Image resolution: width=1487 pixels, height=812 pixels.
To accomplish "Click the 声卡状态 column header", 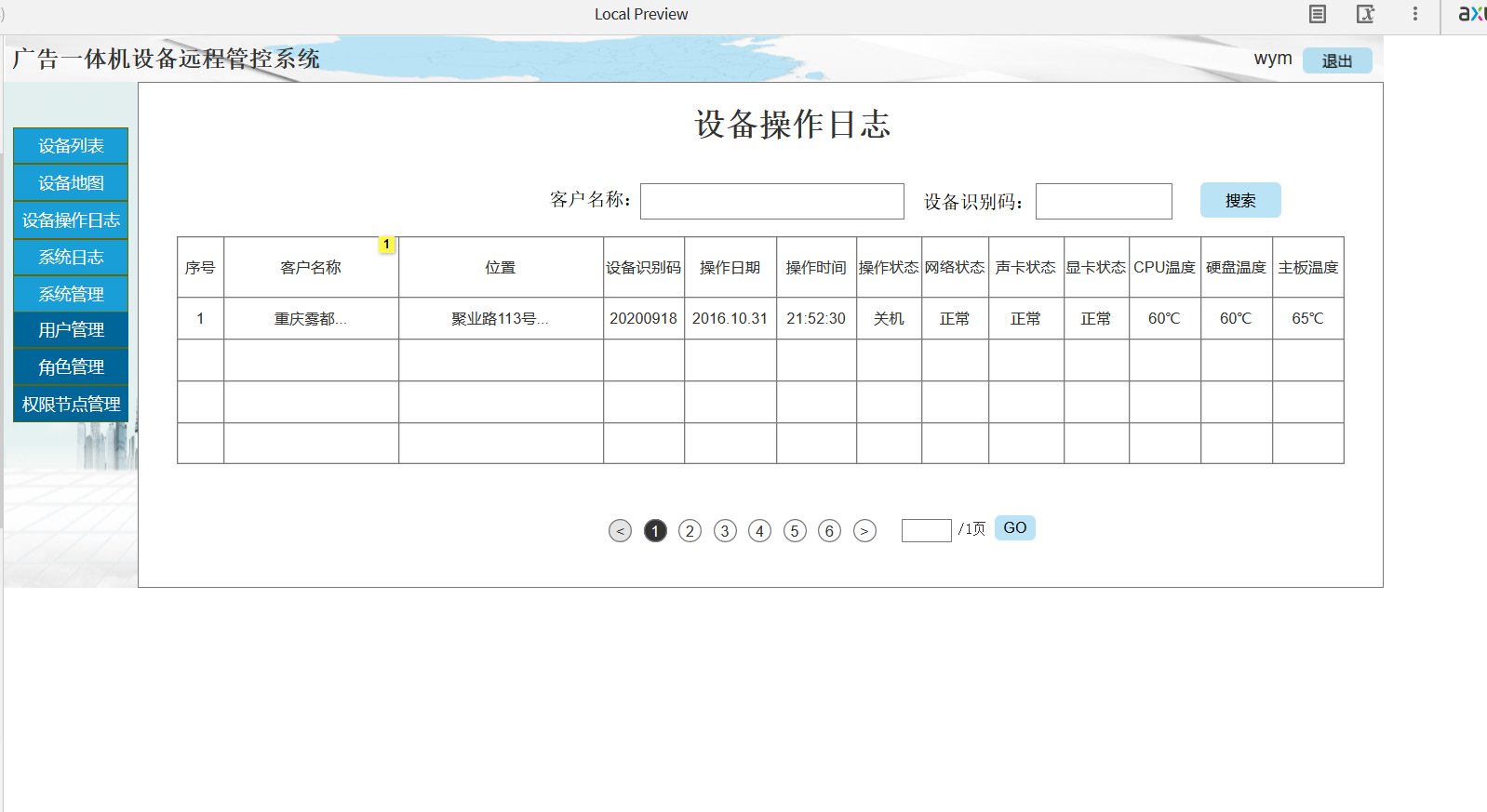I will point(1025,267).
